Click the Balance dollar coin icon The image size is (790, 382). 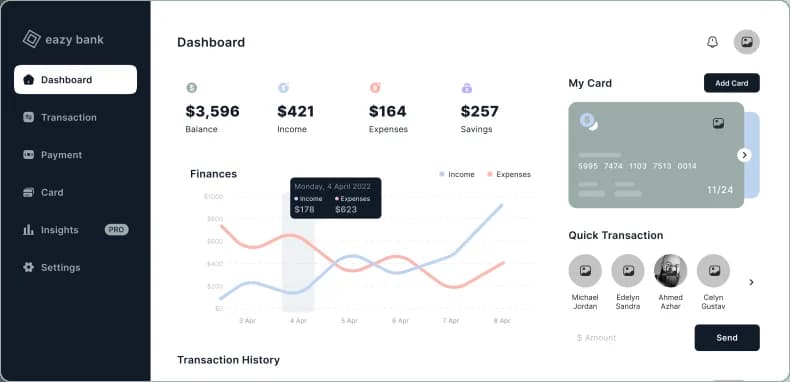(191, 88)
